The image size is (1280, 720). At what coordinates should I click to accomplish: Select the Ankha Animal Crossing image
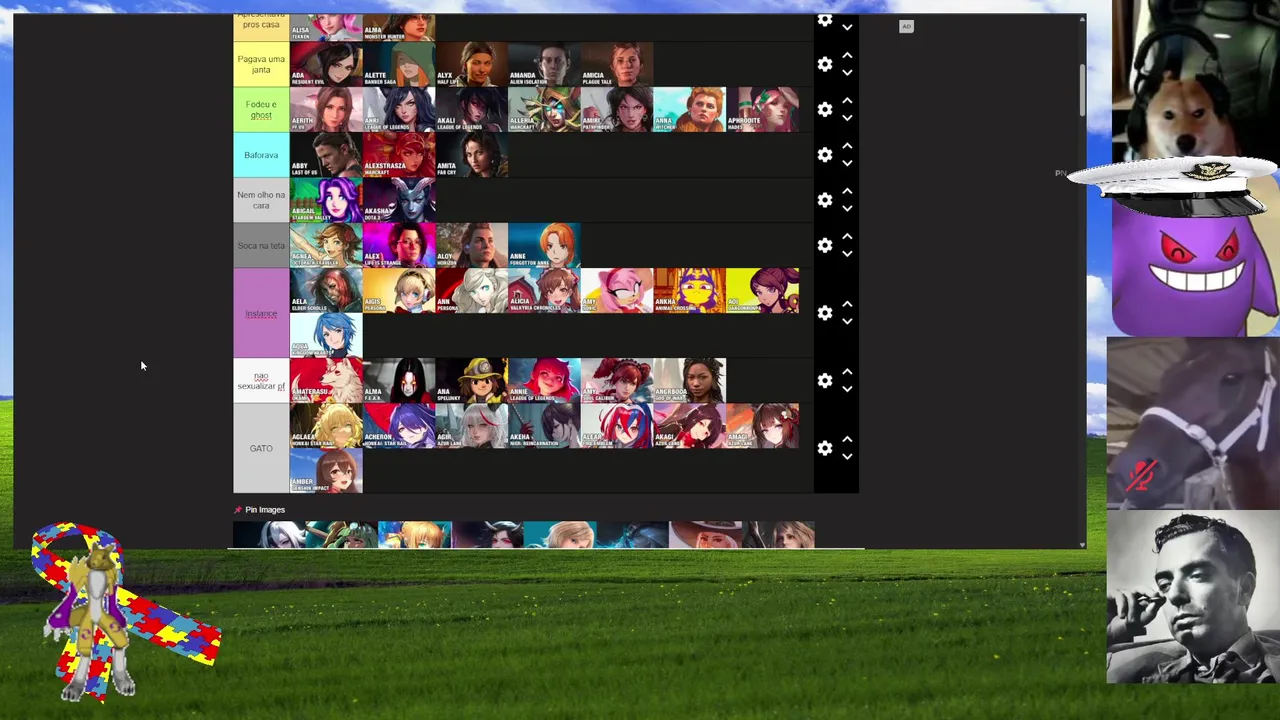pyautogui.click(x=690, y=290)
